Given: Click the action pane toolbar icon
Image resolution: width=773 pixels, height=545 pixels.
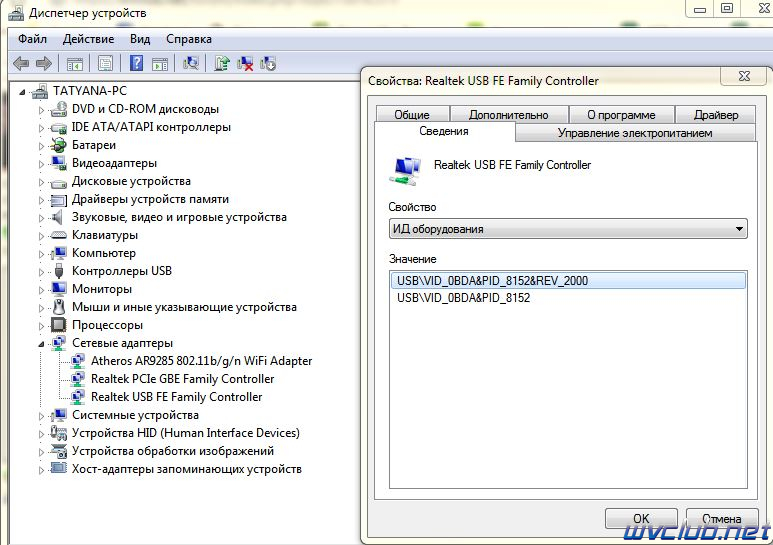Looking at the screenshot, I should (x=160, y=64).
